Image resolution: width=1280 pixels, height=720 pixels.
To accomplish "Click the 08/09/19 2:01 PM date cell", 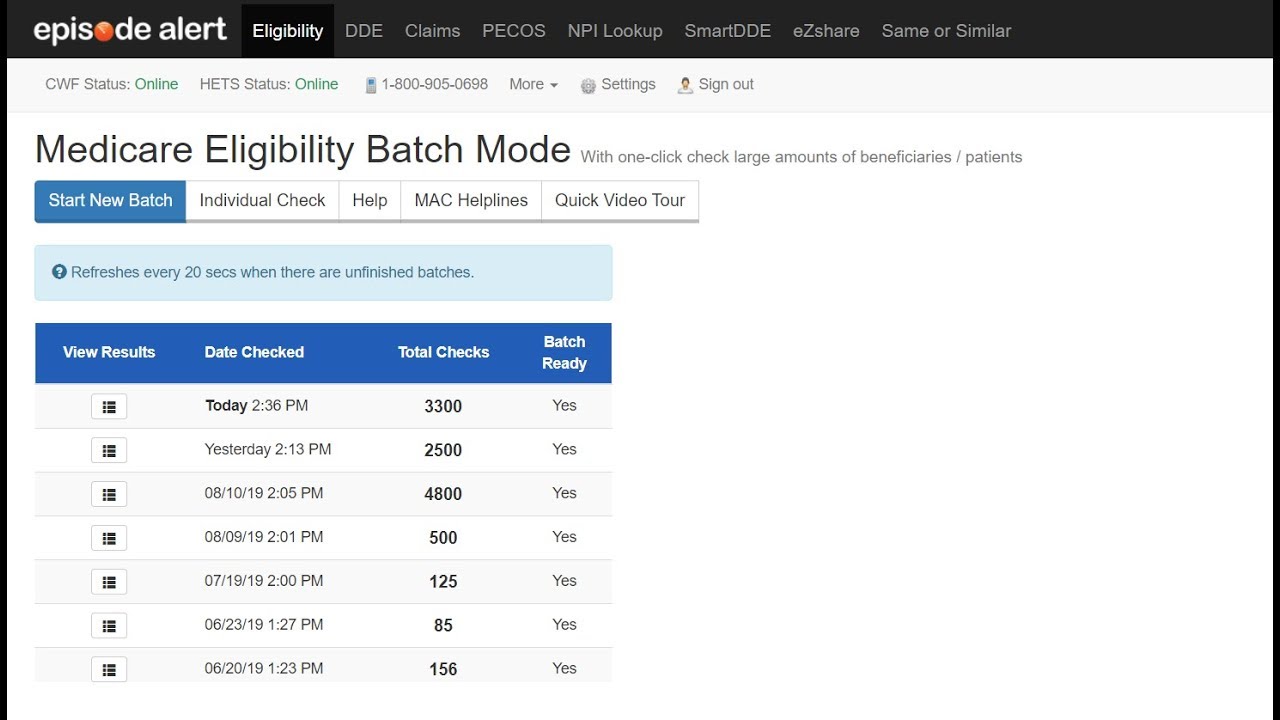I will coord(264,537).
